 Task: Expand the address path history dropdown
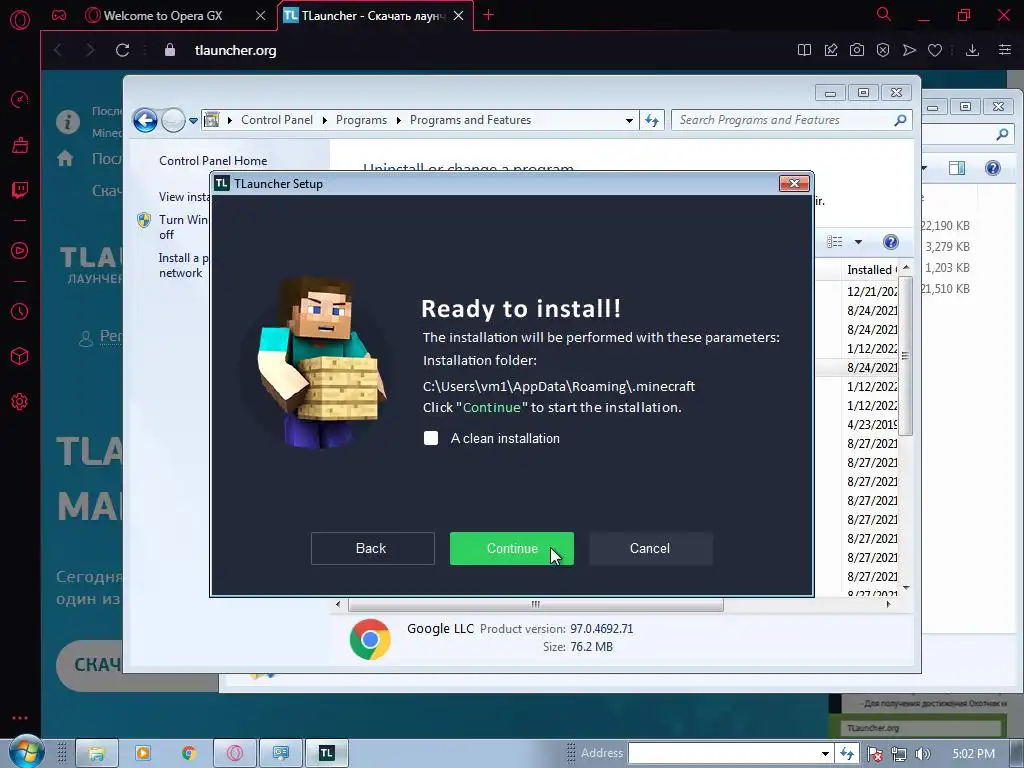pos(629,120)
